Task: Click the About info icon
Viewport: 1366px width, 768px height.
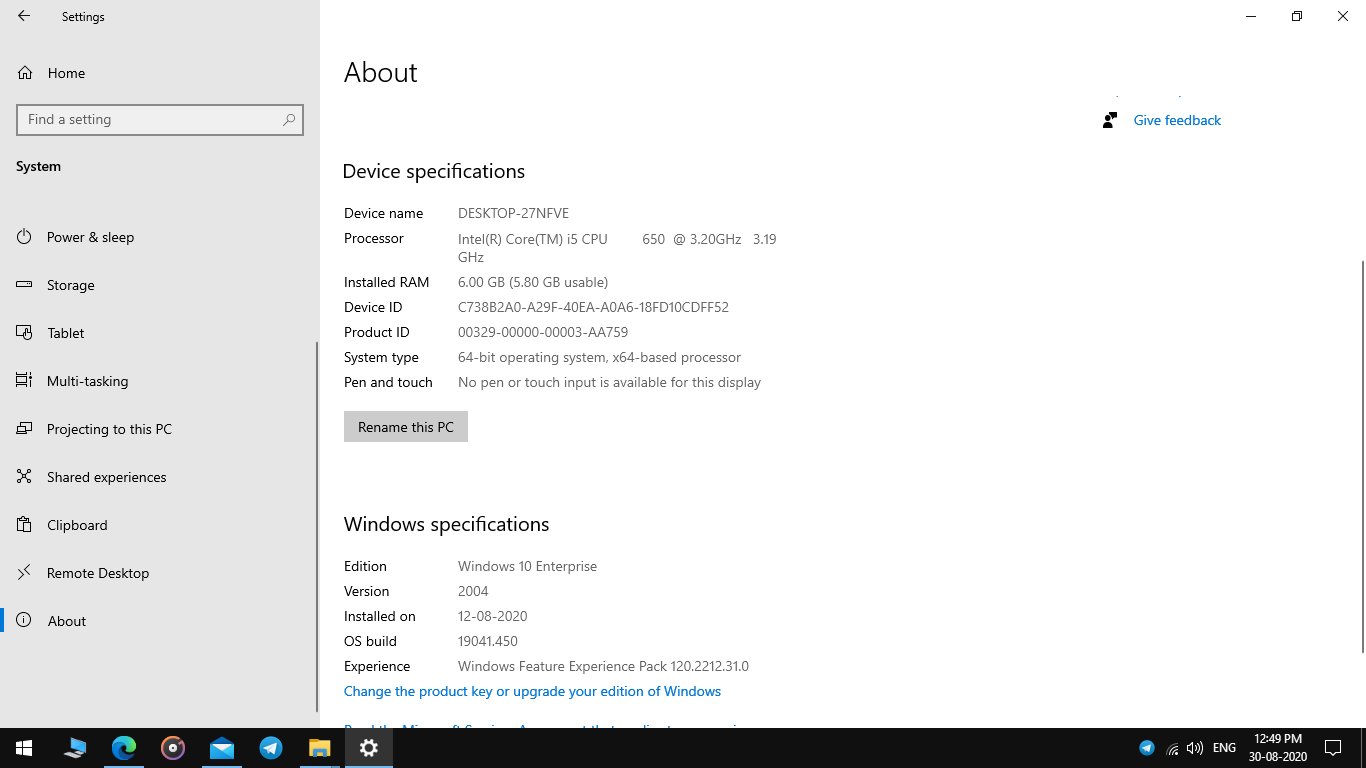Action: tap(24, 621)
